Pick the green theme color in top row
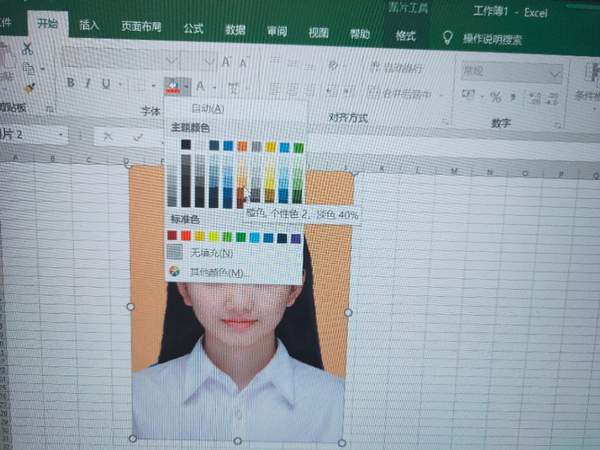 point(298,147)
